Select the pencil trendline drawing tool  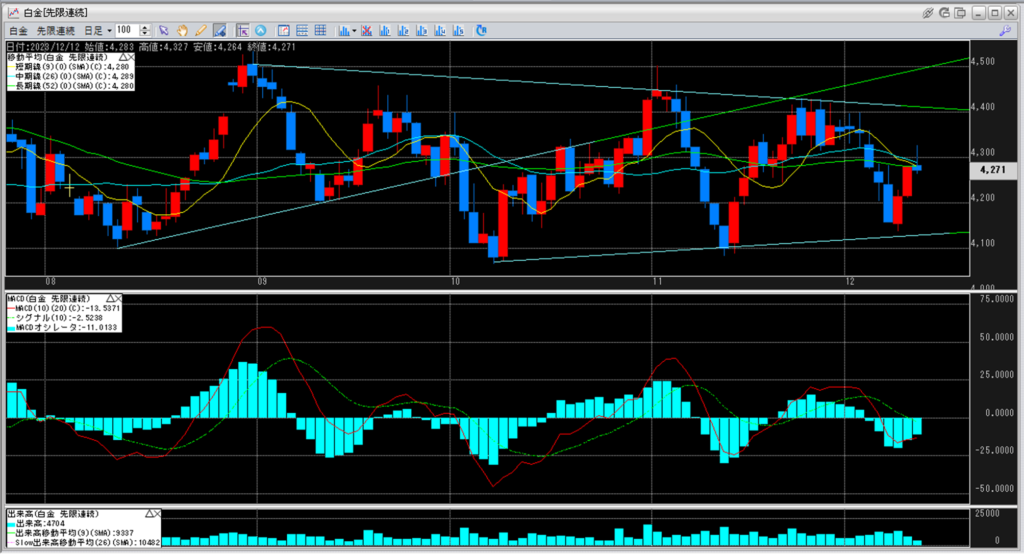point(200,30)
